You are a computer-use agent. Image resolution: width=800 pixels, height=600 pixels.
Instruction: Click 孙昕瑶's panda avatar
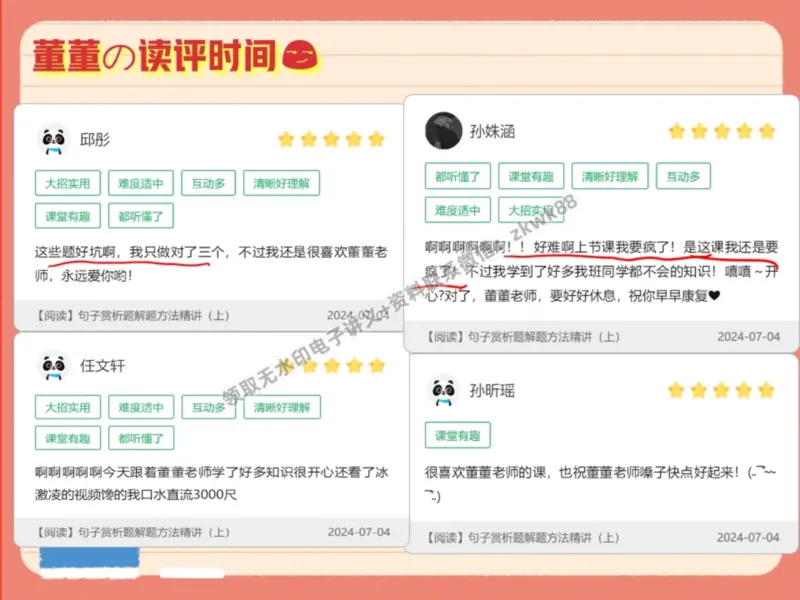[x=443, y=390]
